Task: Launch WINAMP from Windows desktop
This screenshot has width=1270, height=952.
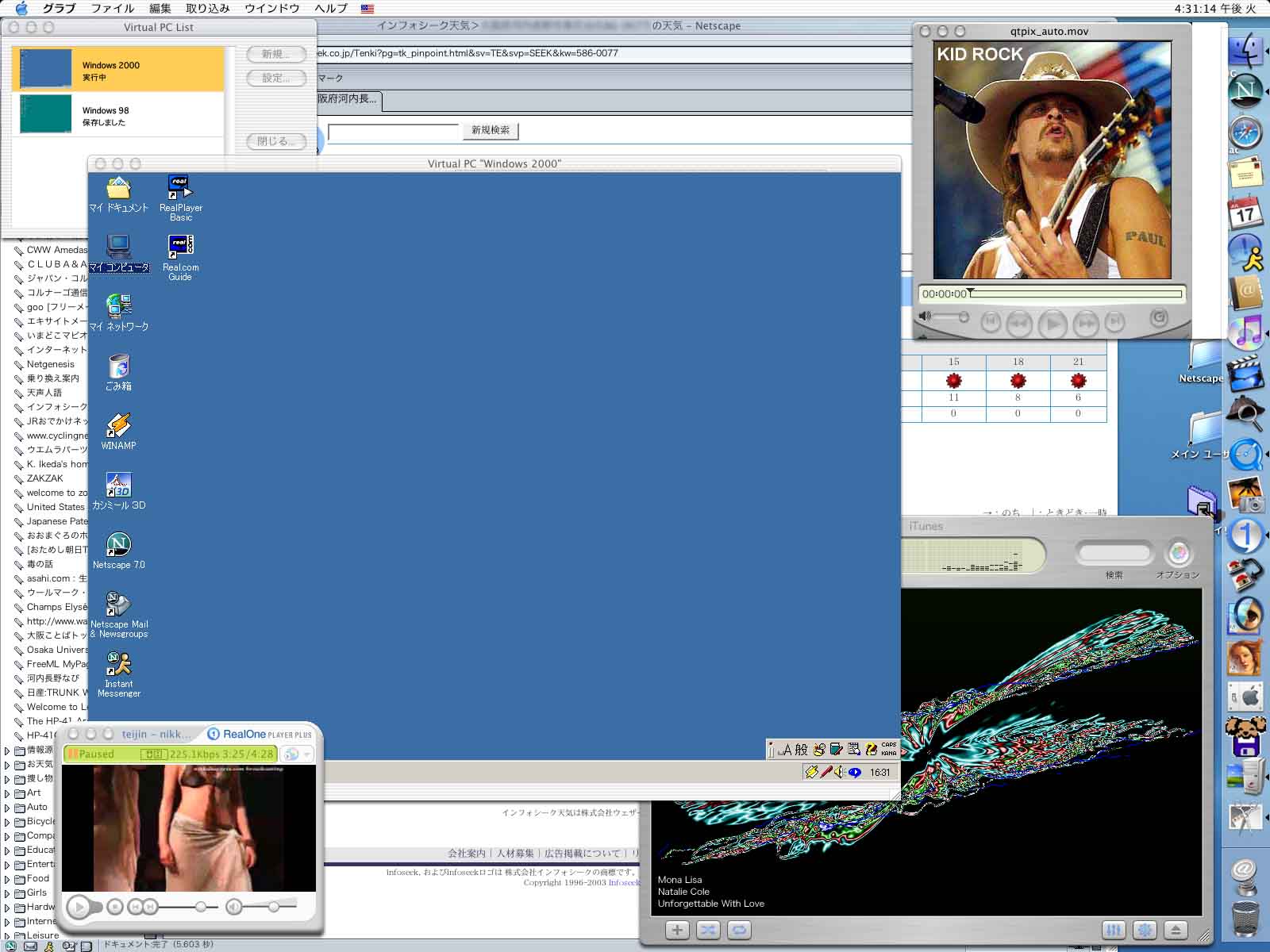Action: (x=118, y=432)
